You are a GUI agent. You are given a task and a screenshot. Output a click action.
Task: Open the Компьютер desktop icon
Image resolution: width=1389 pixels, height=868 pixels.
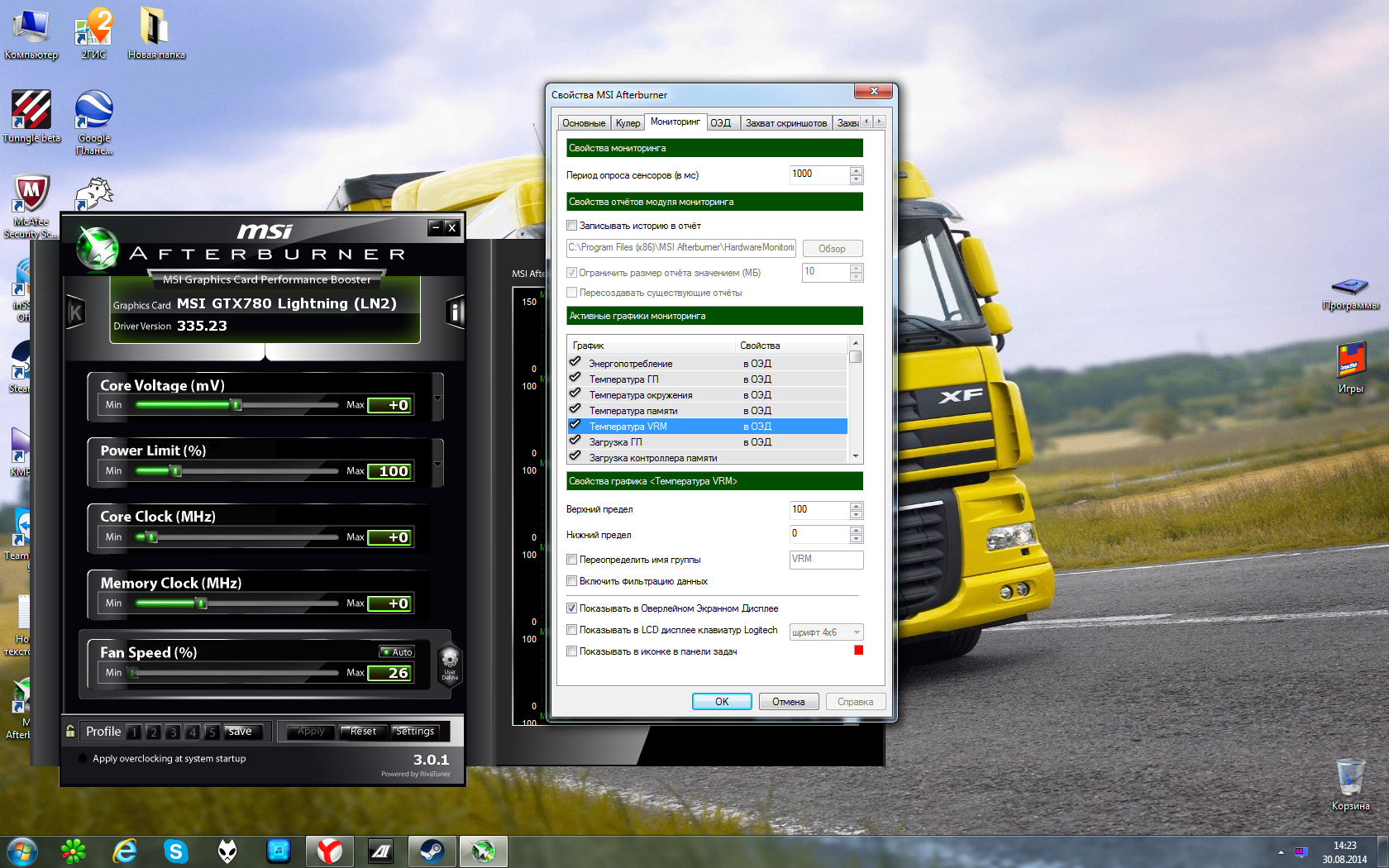(x=31, y=35)
